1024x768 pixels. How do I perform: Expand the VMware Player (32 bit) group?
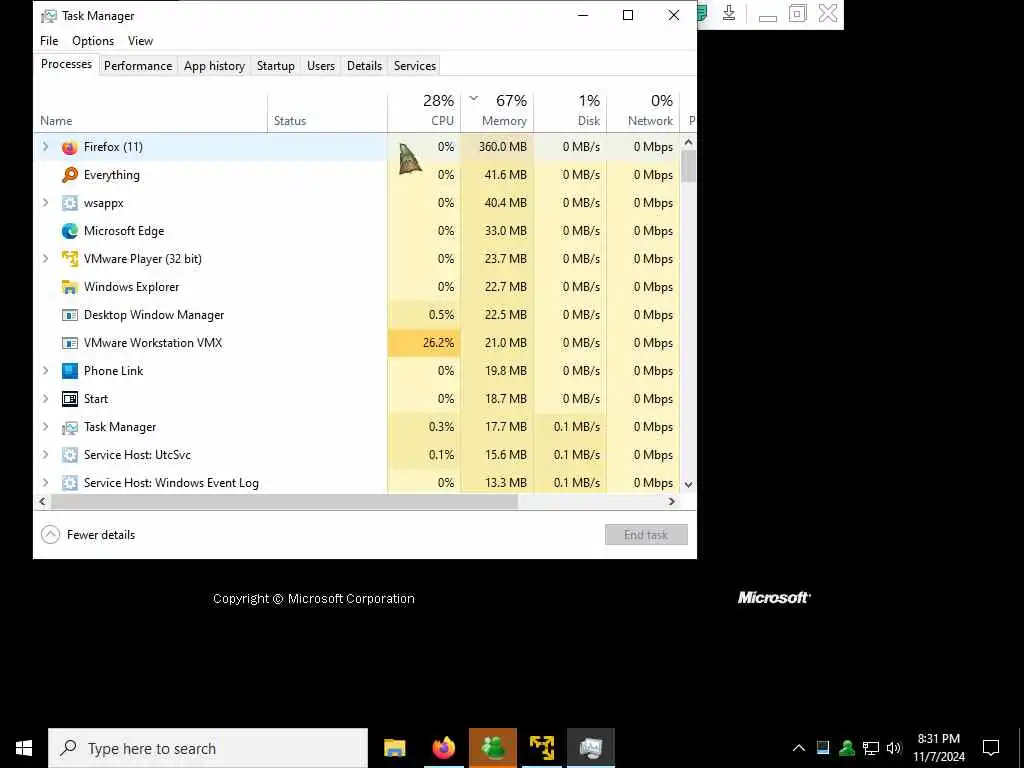(45, 259)
